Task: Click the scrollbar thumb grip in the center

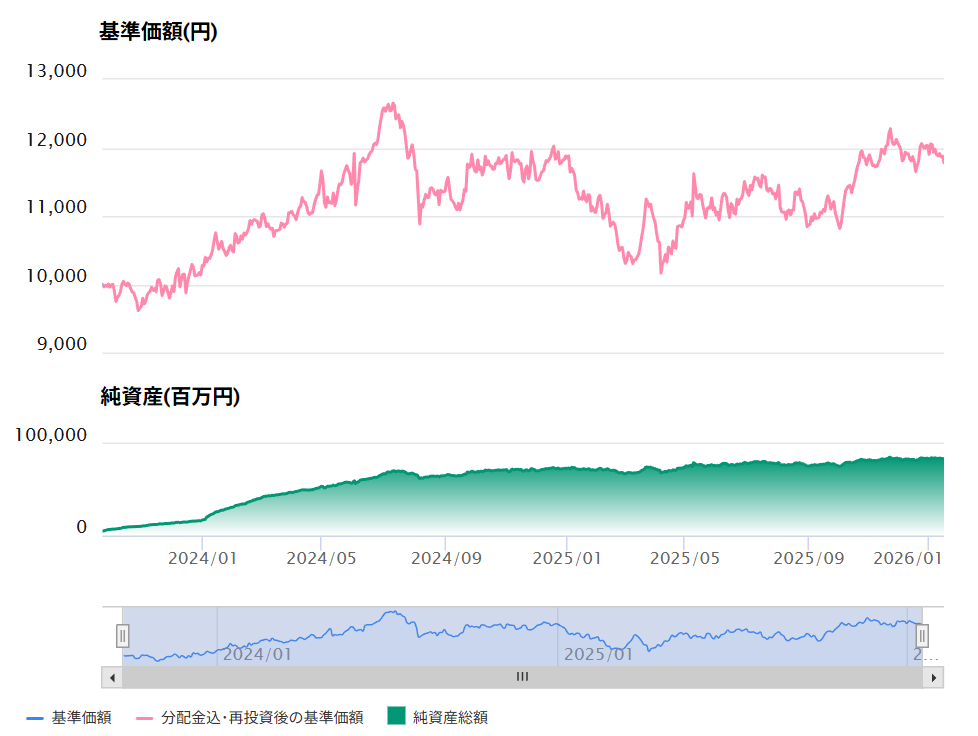Action: pos(522,678)
